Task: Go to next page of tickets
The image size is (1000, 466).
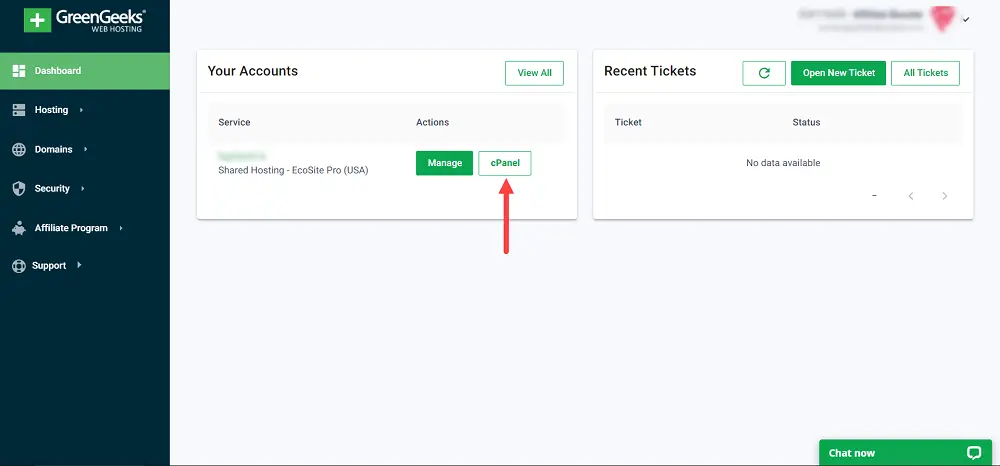Action: [x=945, y=196]
